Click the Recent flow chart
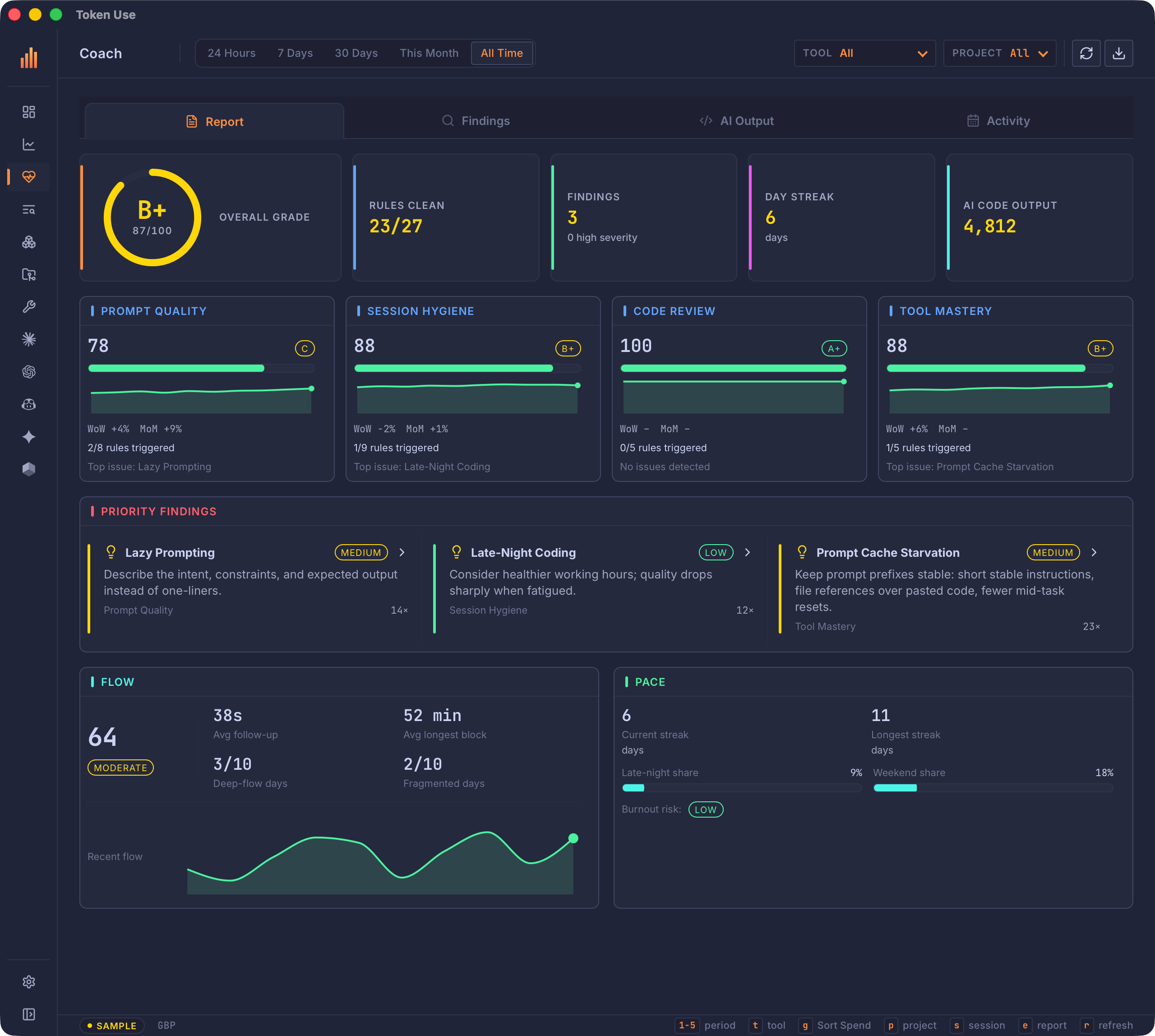 (x=380, y=862)
